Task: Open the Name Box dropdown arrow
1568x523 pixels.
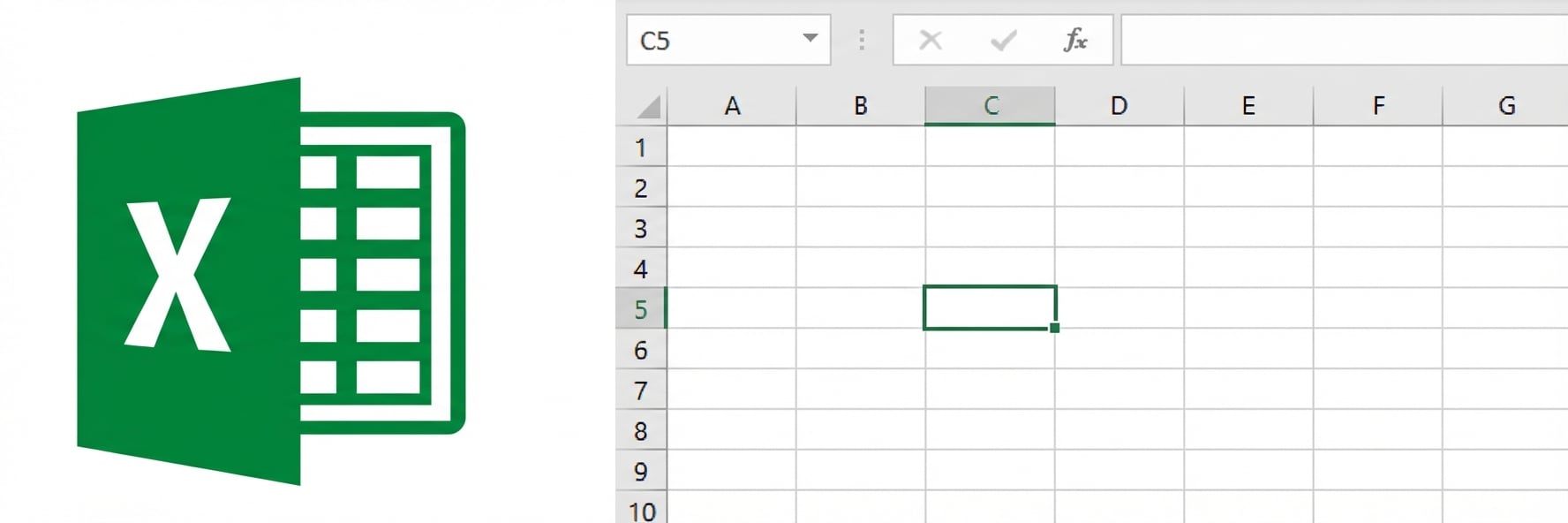Action: [x=809, y=39]
